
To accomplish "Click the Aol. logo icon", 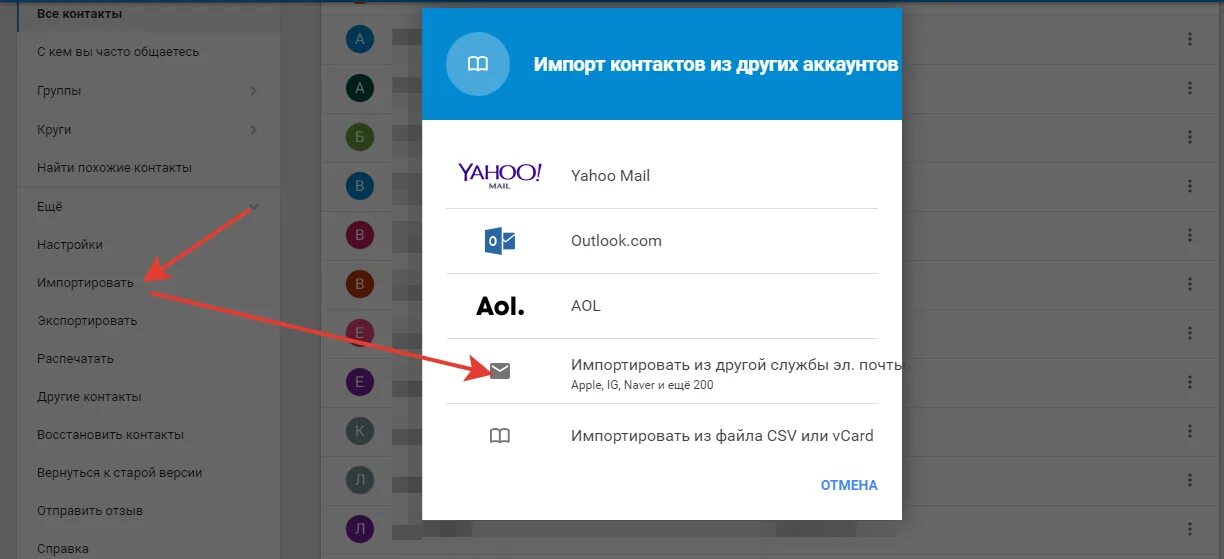I will [500, 306].
